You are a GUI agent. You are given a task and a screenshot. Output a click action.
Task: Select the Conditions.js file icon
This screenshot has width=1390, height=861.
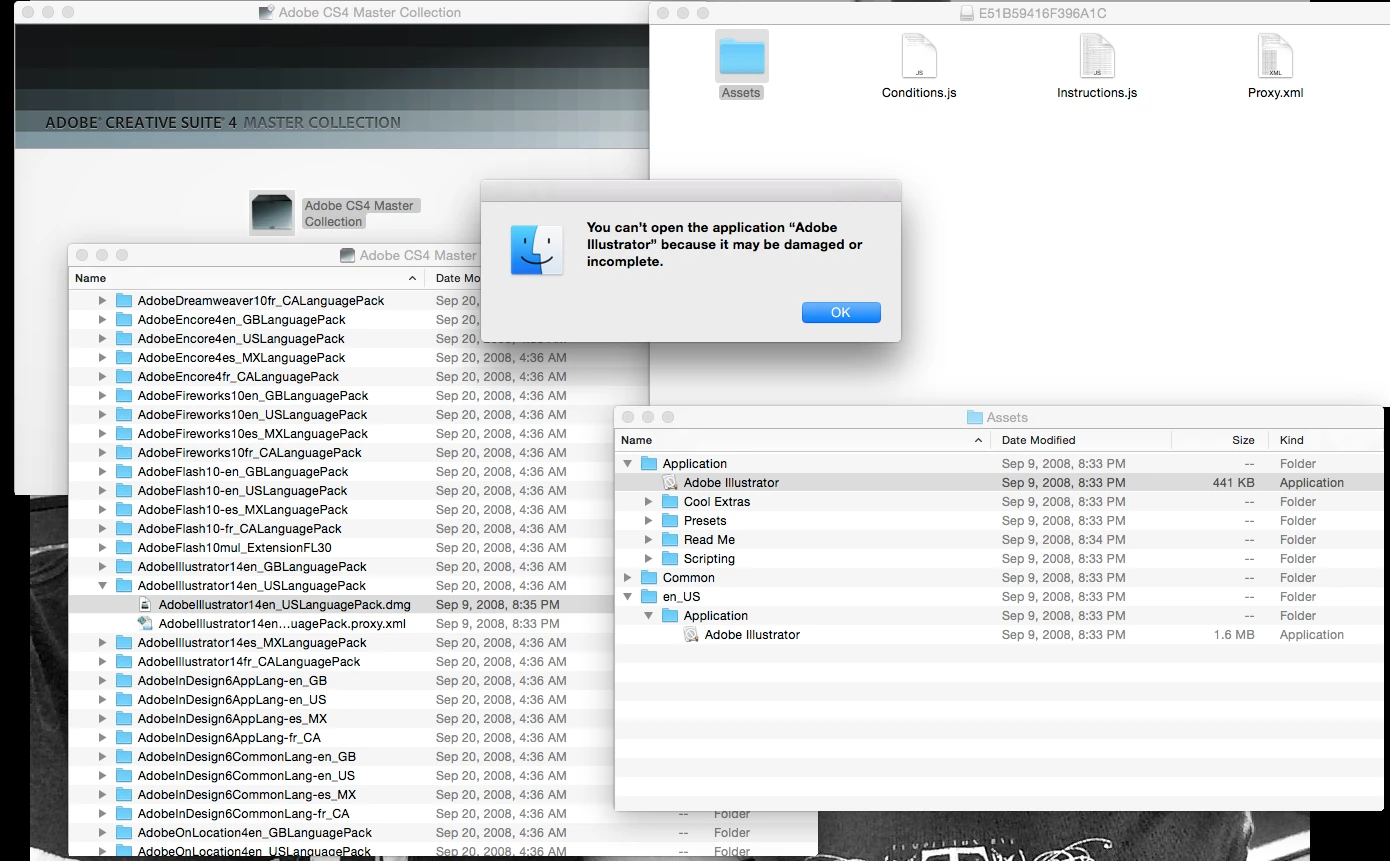pyautogui.click(x=919, y=56)
